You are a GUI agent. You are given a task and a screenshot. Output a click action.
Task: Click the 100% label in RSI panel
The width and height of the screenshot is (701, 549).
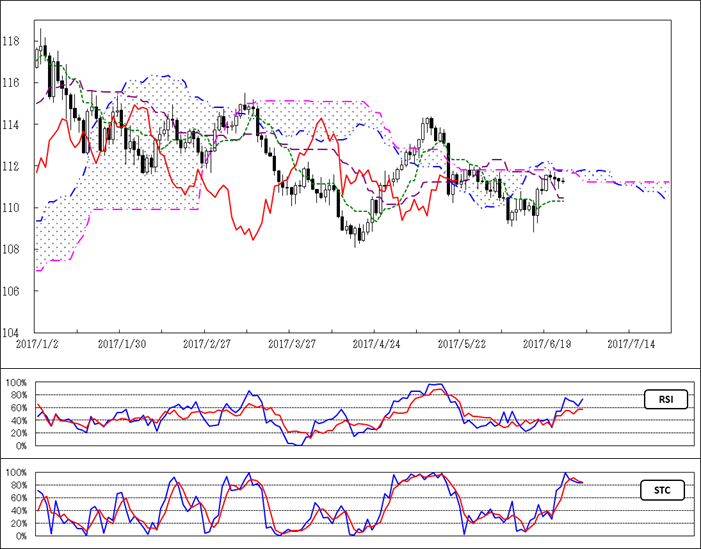[15, 383]
